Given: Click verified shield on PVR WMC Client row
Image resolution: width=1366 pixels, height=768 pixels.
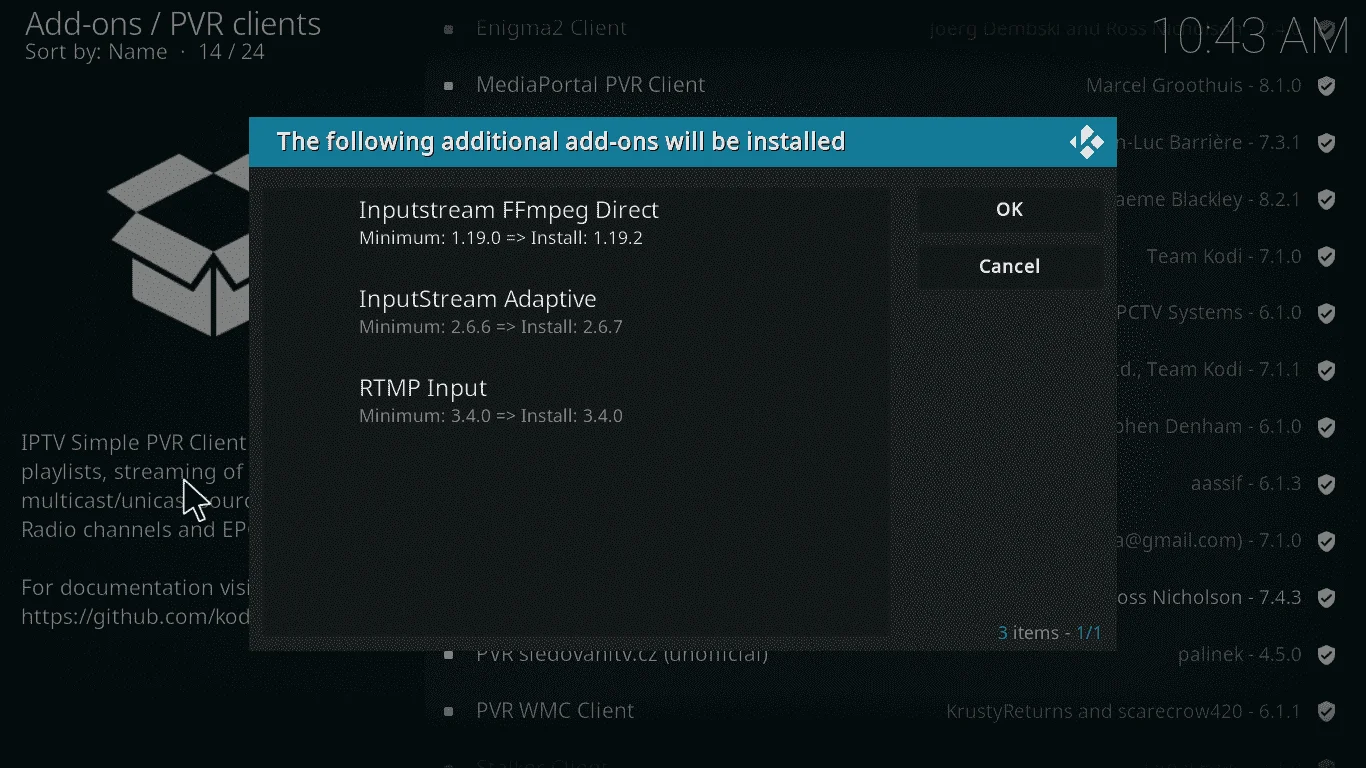Looking at the screenshot, I should (1326, 713).
